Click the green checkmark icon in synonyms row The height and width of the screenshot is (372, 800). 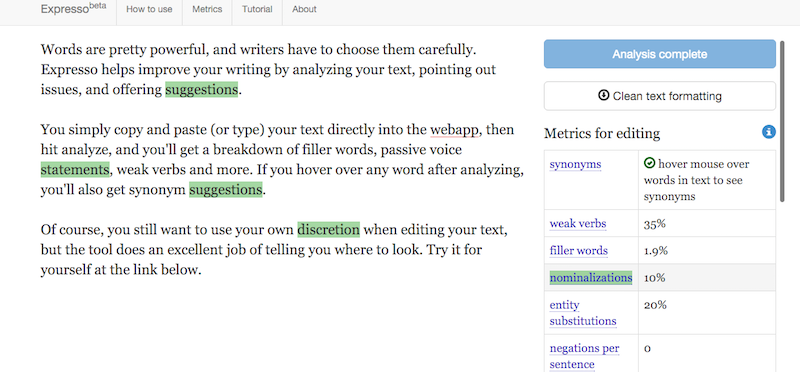tap(649, 164)
